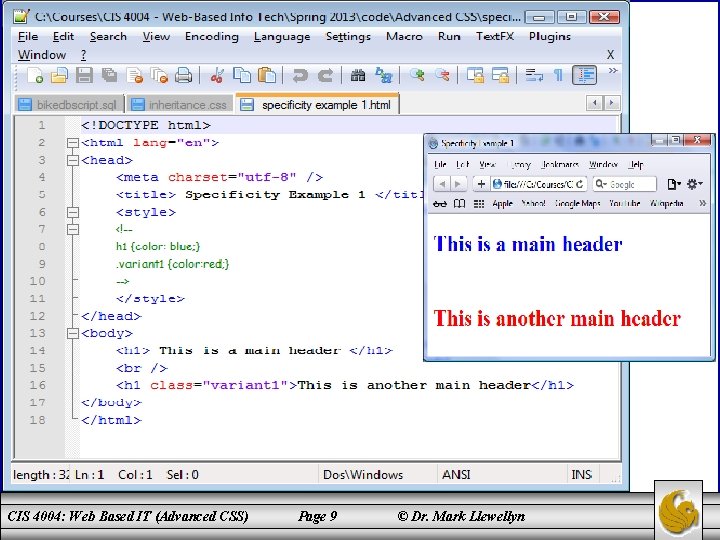Click the tab bar scroll left arrow
Image resolution: width=720 pixels, height=540 pixels.
coord(595,103)
